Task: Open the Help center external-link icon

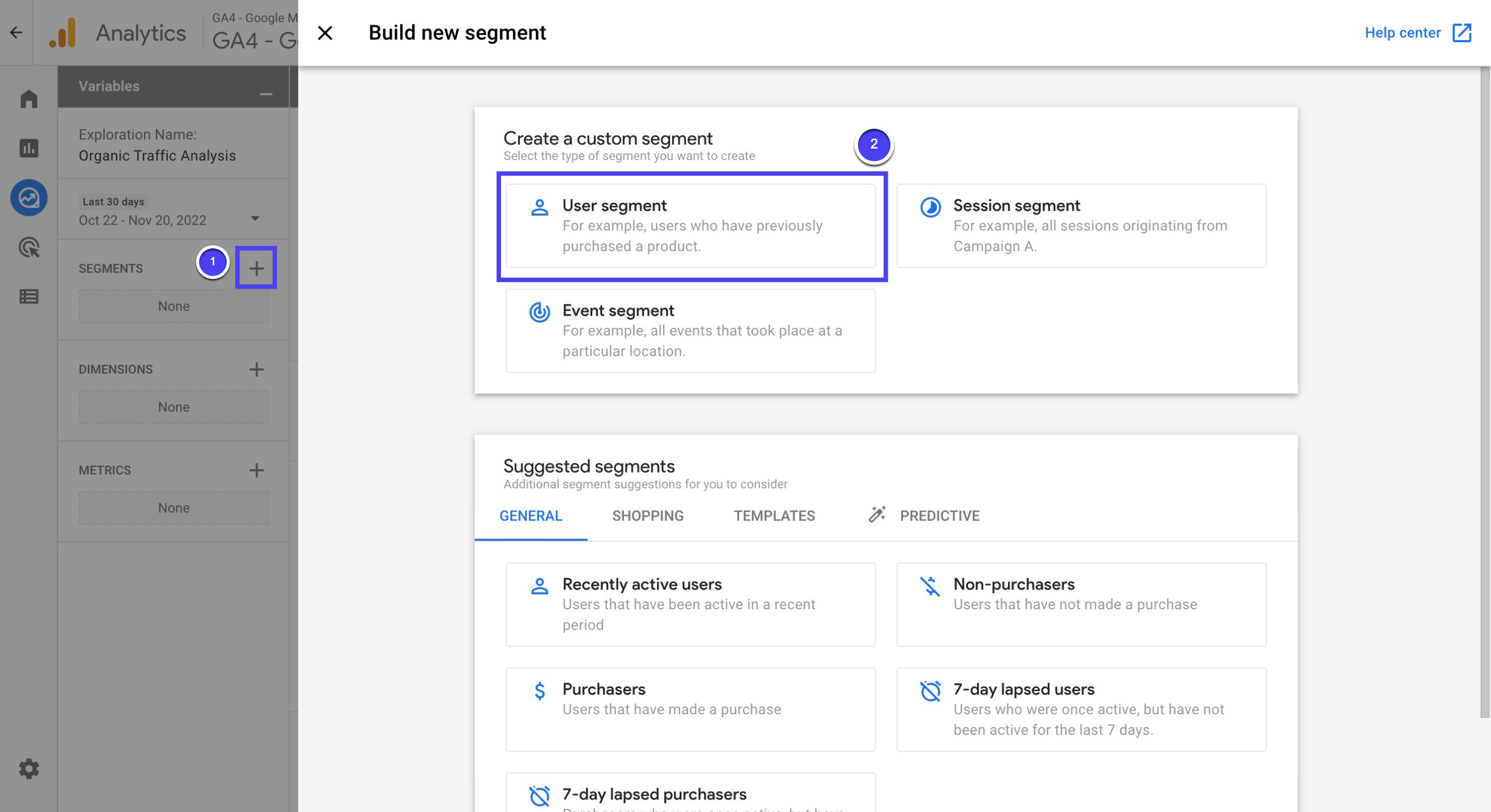Action: pyautogui.click(x=1462, y=32)
